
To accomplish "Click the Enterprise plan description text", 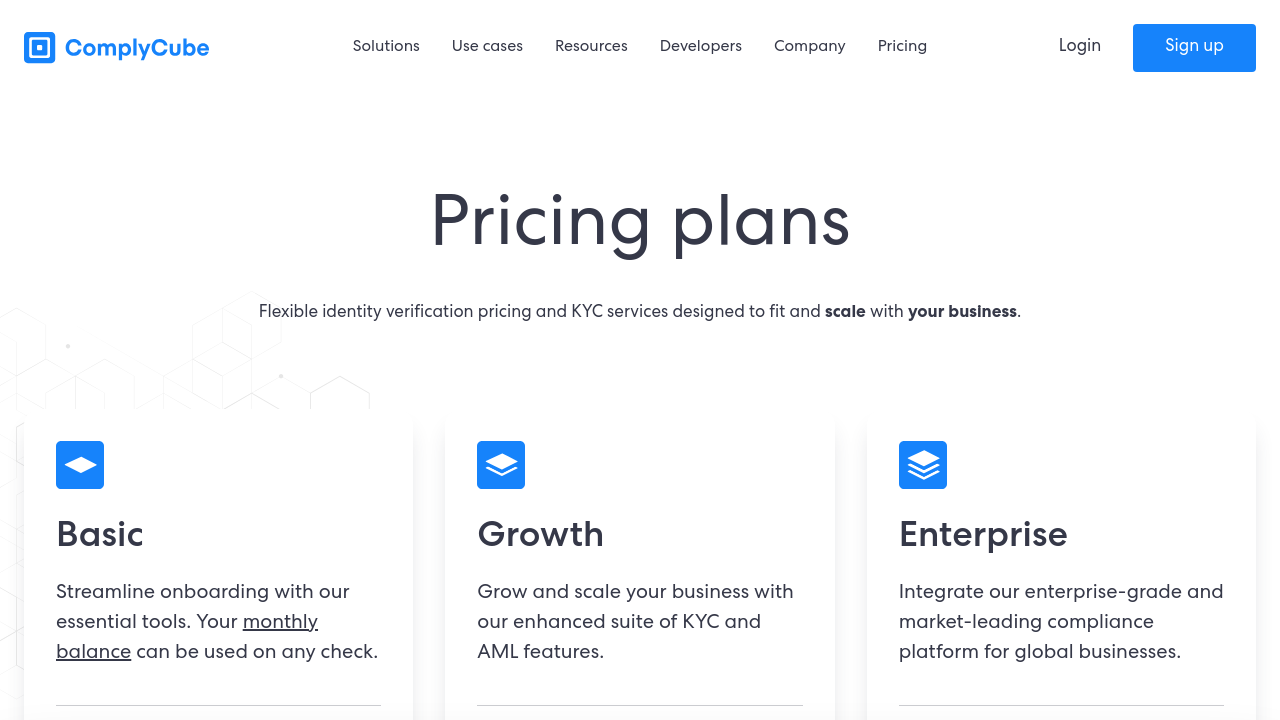I will (x=1060, y=621).
